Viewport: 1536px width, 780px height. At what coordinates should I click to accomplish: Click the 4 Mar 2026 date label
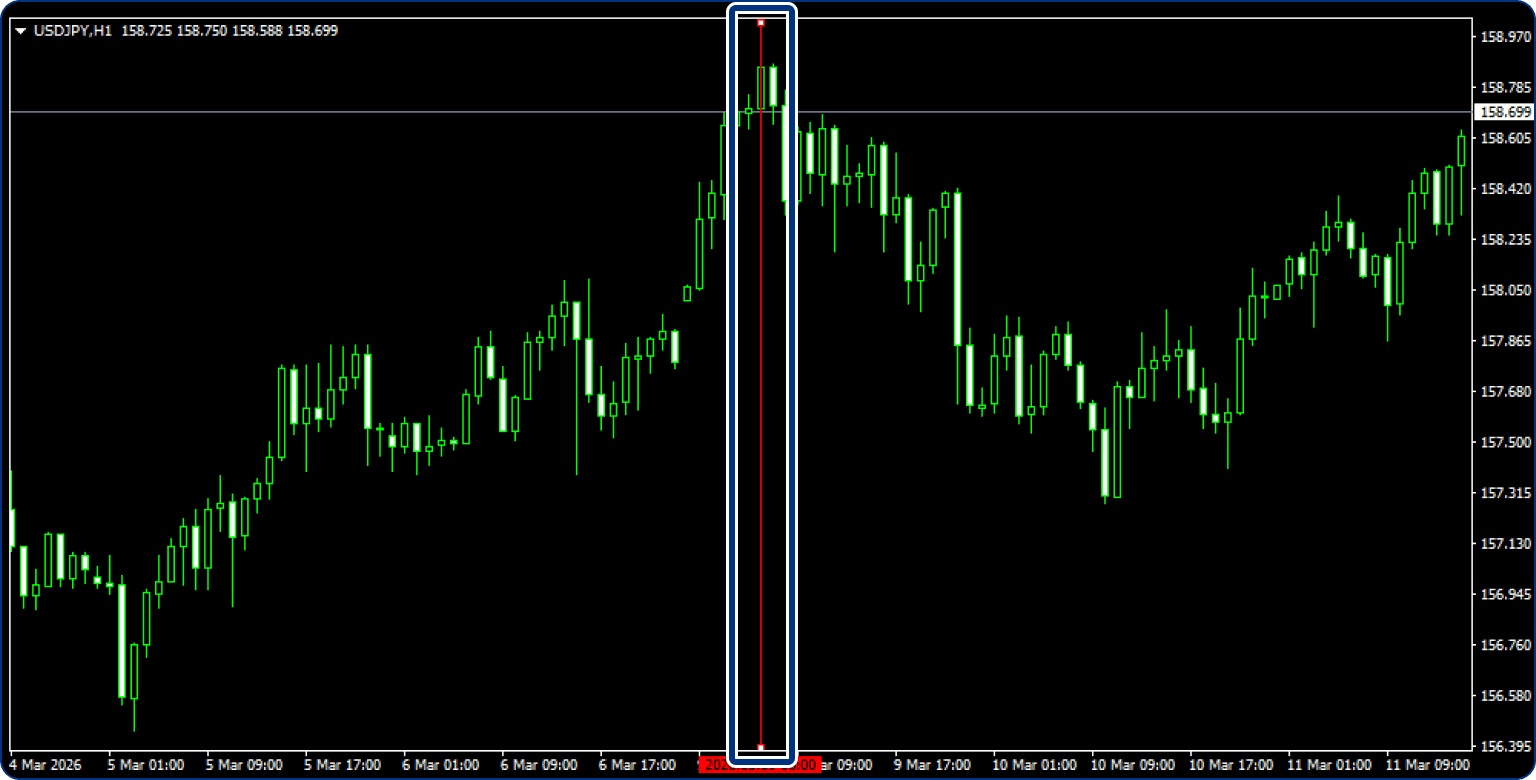47,765
